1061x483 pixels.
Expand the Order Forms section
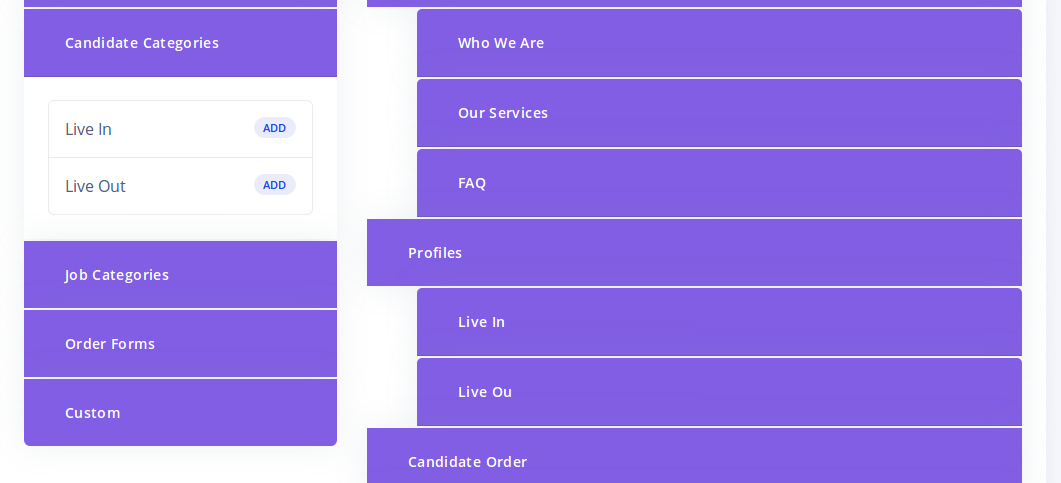[180, 344]
